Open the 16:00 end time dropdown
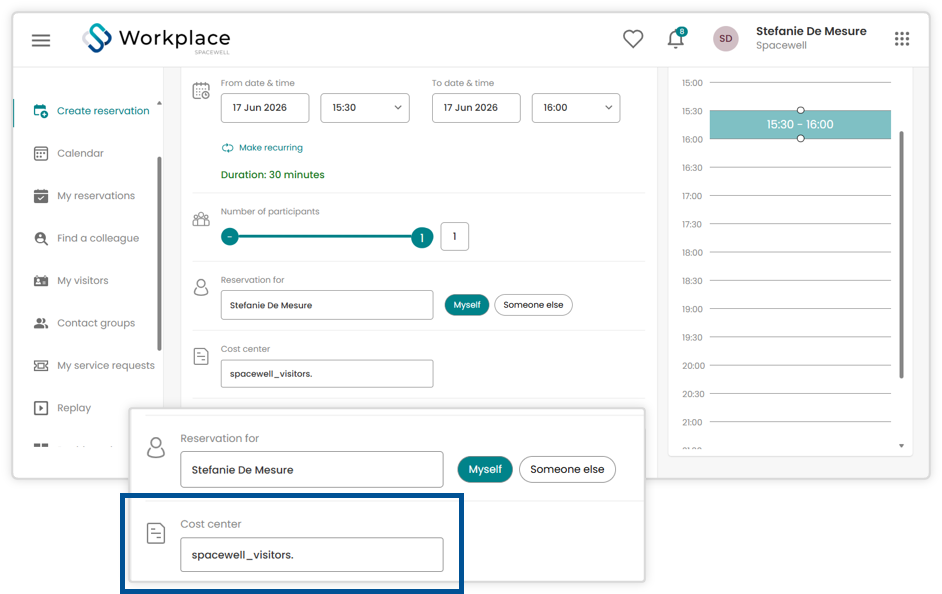 click(576, 108)
